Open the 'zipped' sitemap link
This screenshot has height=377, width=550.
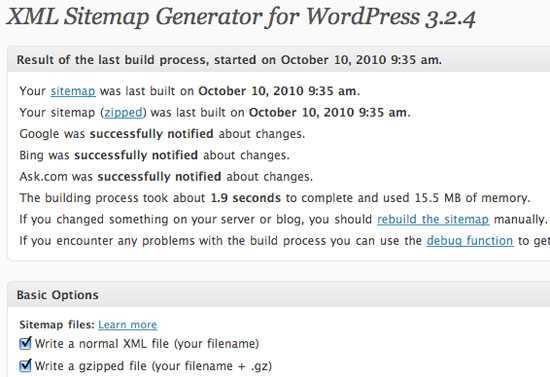[124, 113]
